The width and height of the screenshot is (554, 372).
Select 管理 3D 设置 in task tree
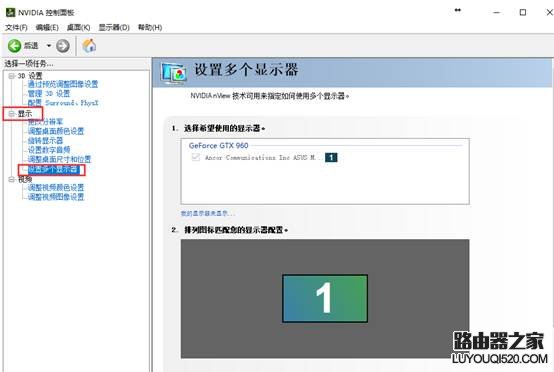coord(49,94)
